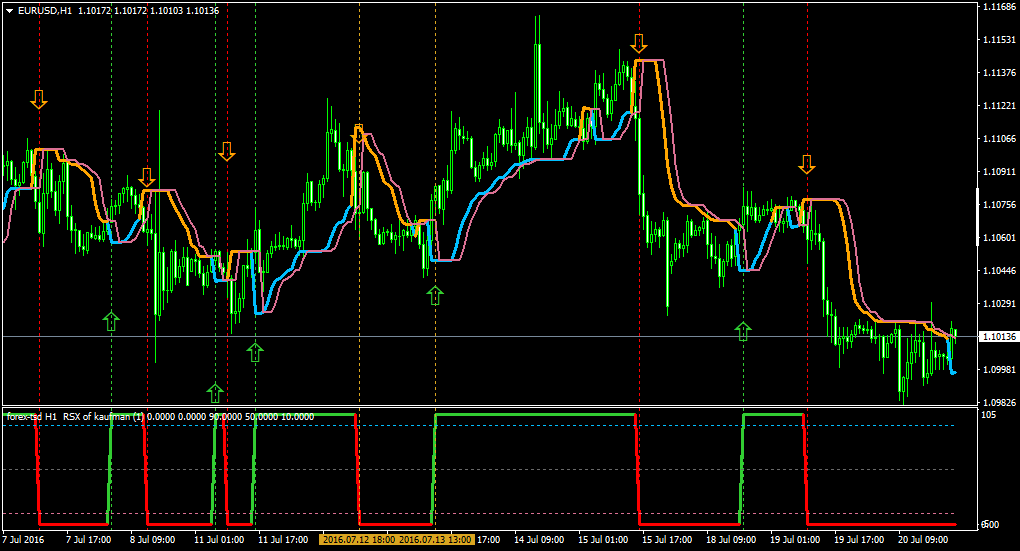Select the orange down arrow on the red line after 11 Jul 01:00
Image resolution: width=1020 pixels, height=551 pixels.
click(226, 152)
